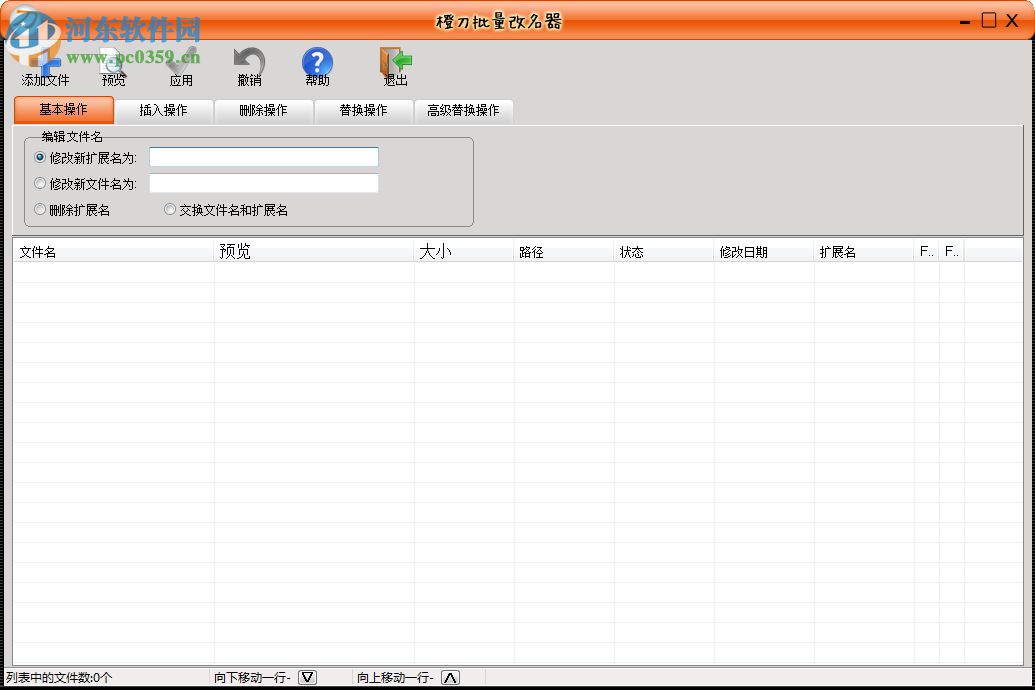Screen dimensions: 1035x690
Task: Switch to the 删除操作 tab
Action: (263, 111)
